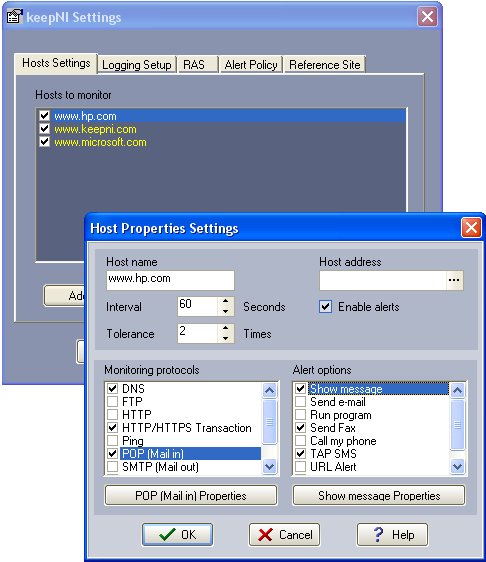
Task: Open Help with the question mark button
Action: [392, 534]
